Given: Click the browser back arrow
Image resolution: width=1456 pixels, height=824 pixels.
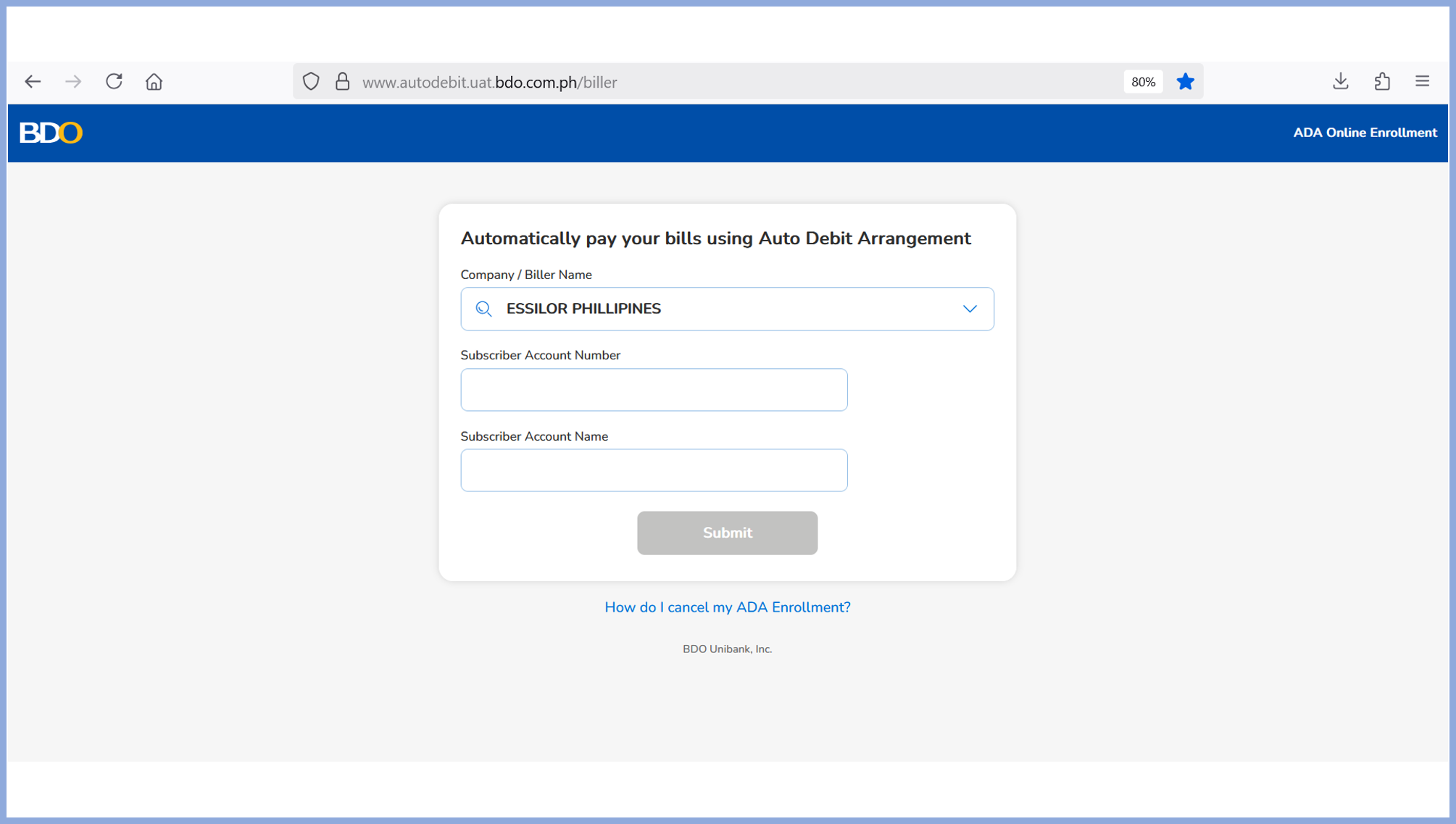Looking at the screenshot, I should [x=33, y=82].
